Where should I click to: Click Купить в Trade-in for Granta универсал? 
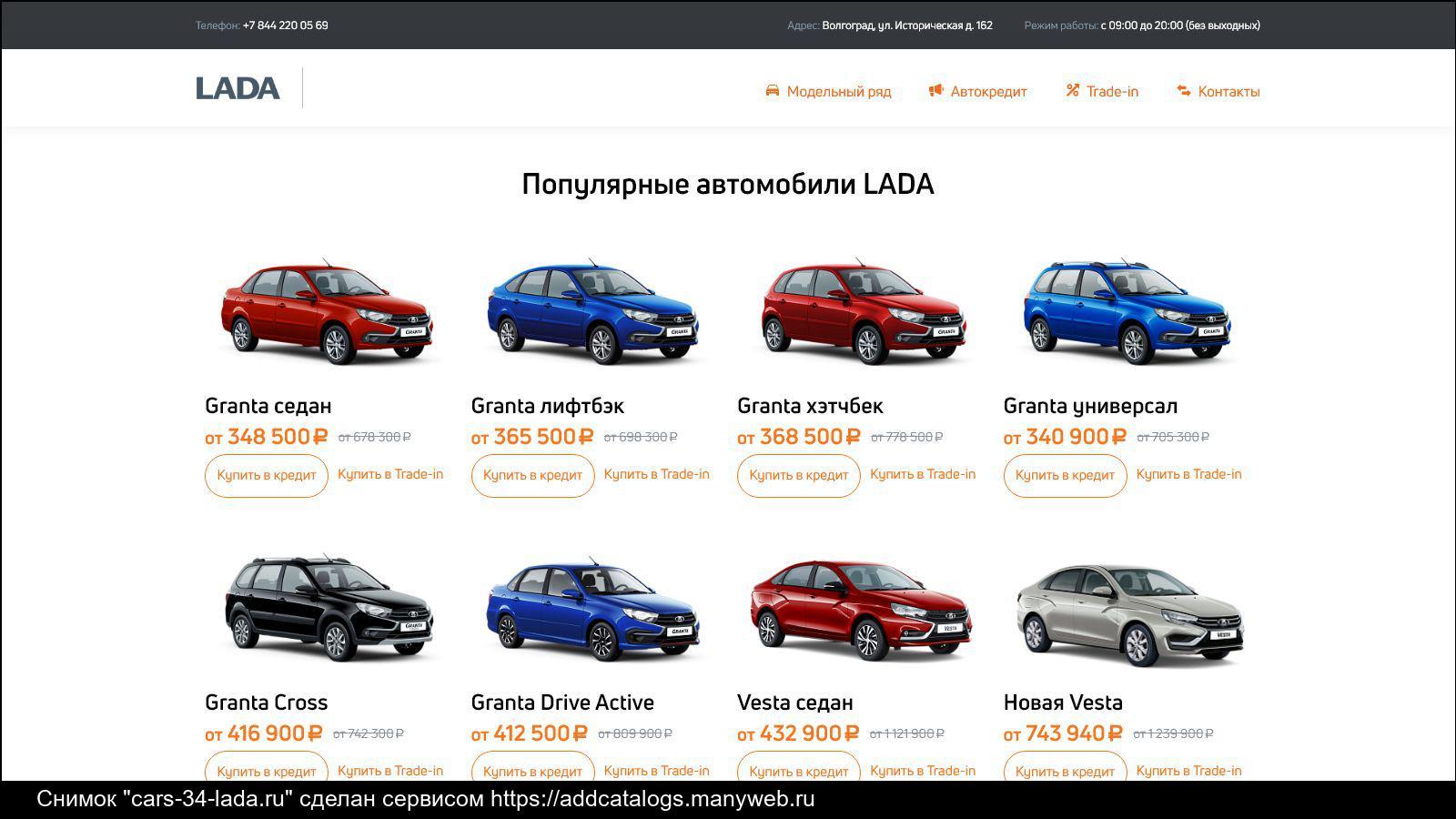pyautogui.click(x=1189, y=474)
